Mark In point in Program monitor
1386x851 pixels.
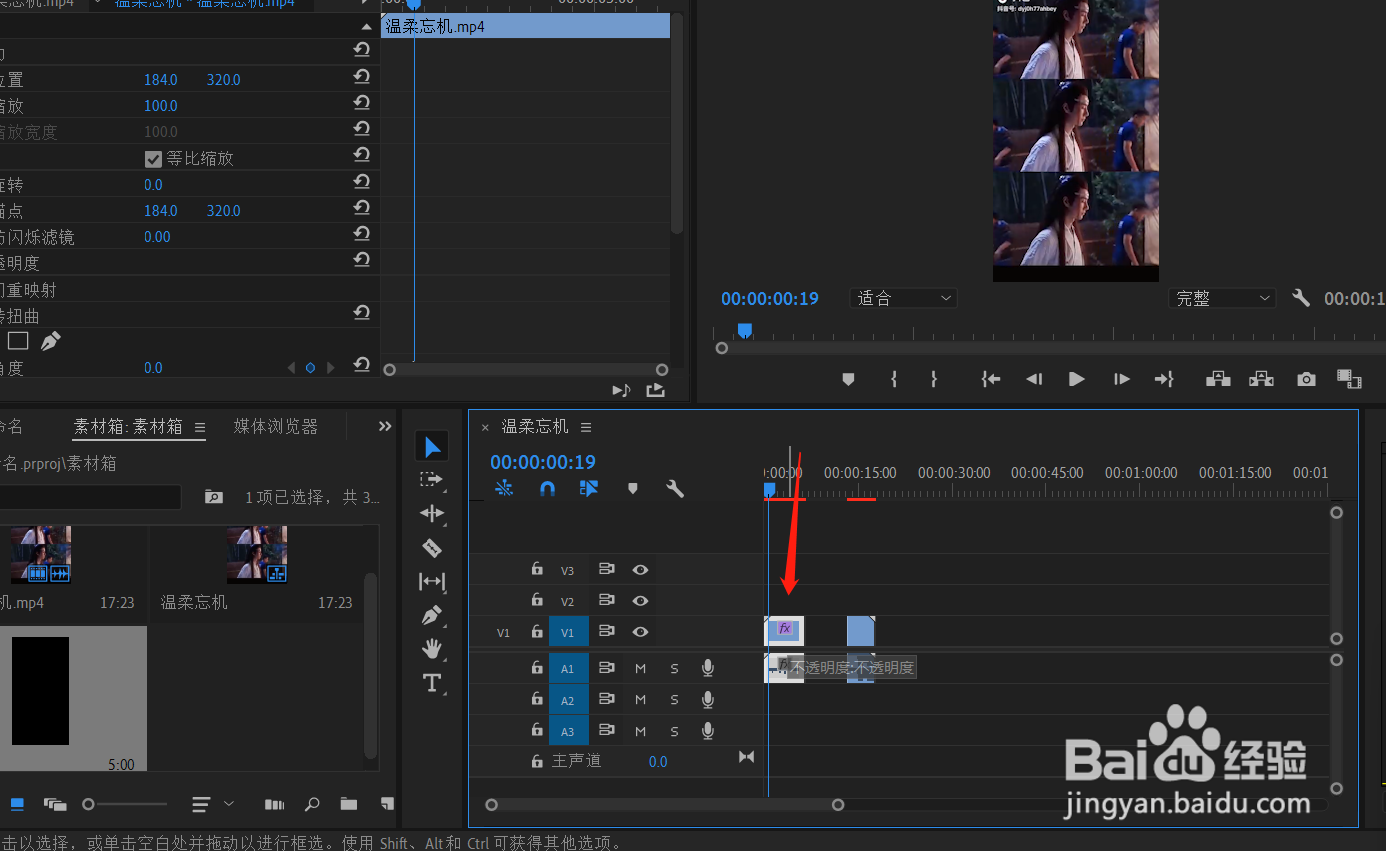(894, 379)
